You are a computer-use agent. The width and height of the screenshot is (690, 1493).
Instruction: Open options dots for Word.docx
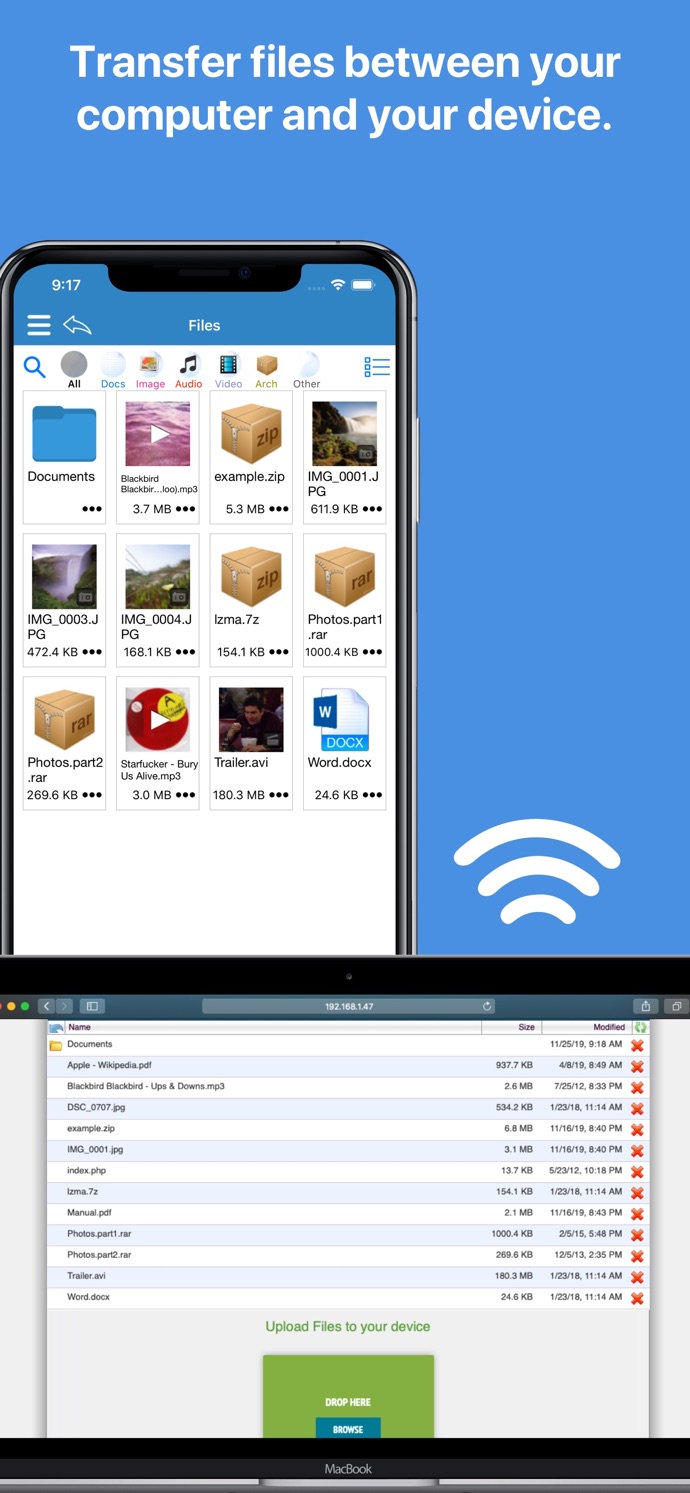pyautogui.click(x=372, y=795)
